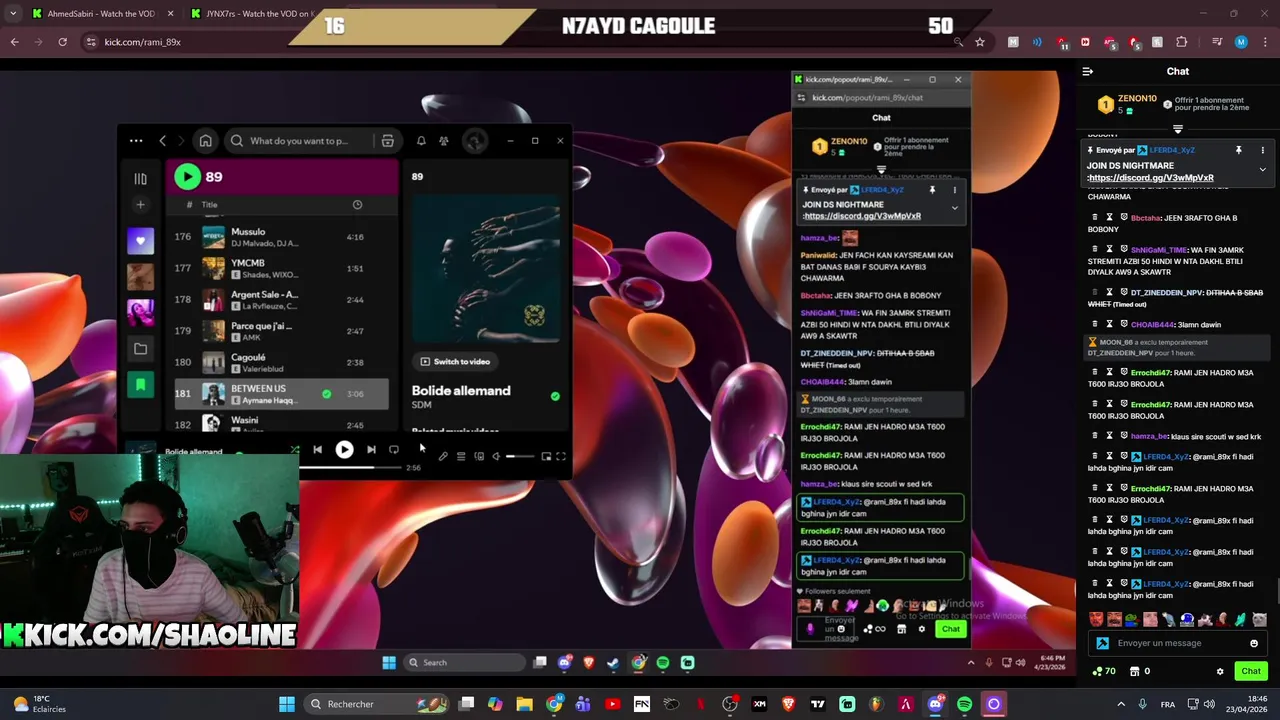Select track 178 Argent Sale

point(282,299)
